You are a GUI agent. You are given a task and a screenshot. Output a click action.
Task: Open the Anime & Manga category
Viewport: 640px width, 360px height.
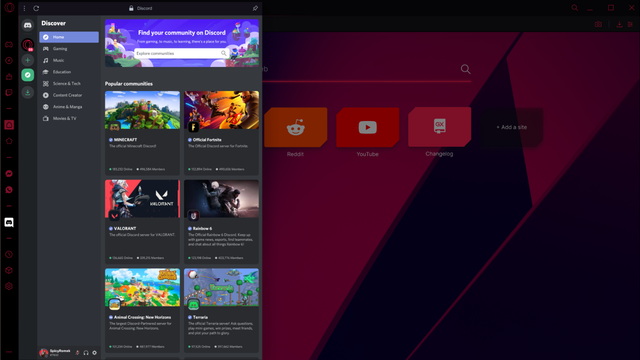[x=69, y=107]
